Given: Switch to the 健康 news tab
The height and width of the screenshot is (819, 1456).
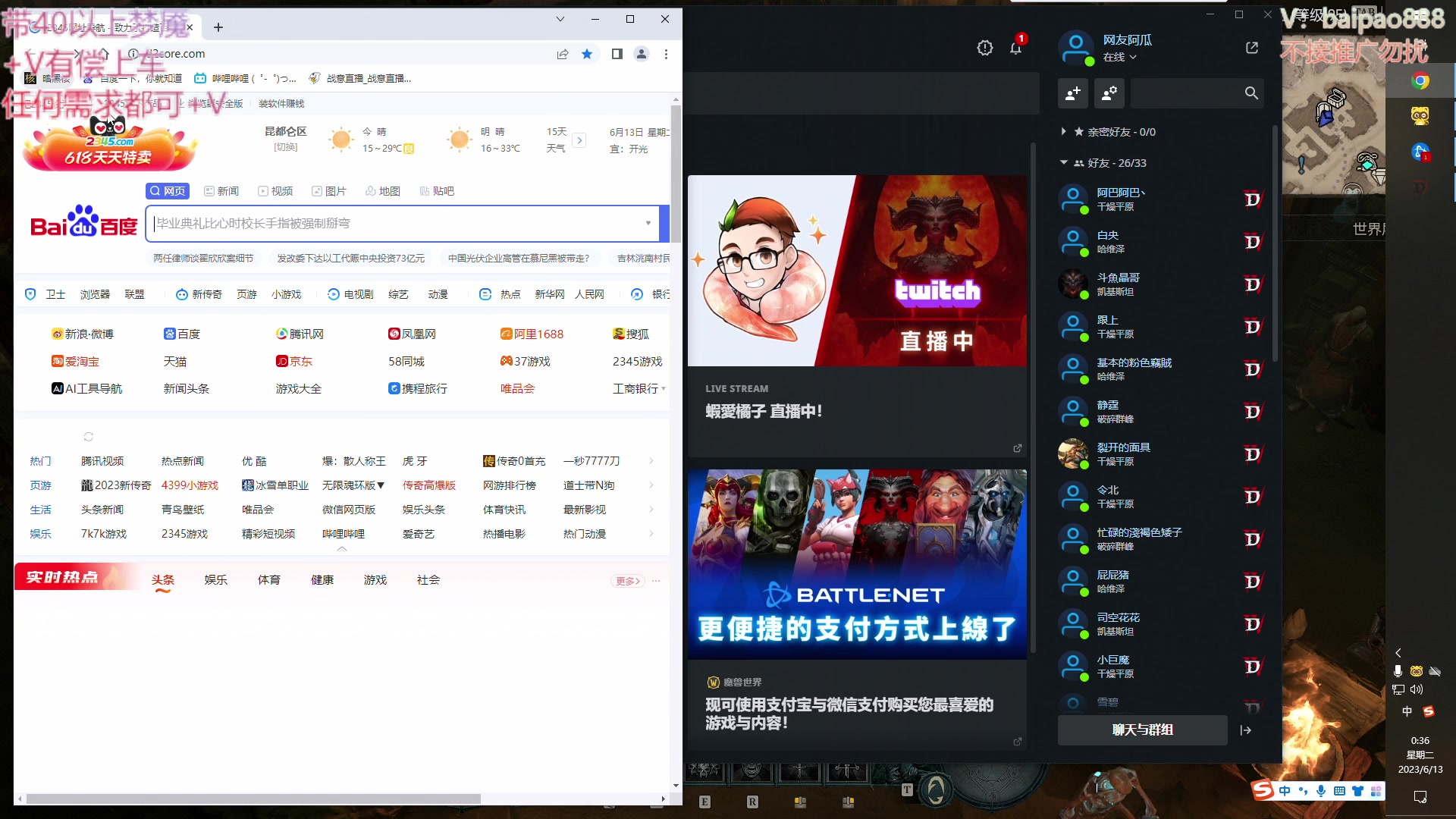Looking at the screenshot, I should [x=322, y=580].
